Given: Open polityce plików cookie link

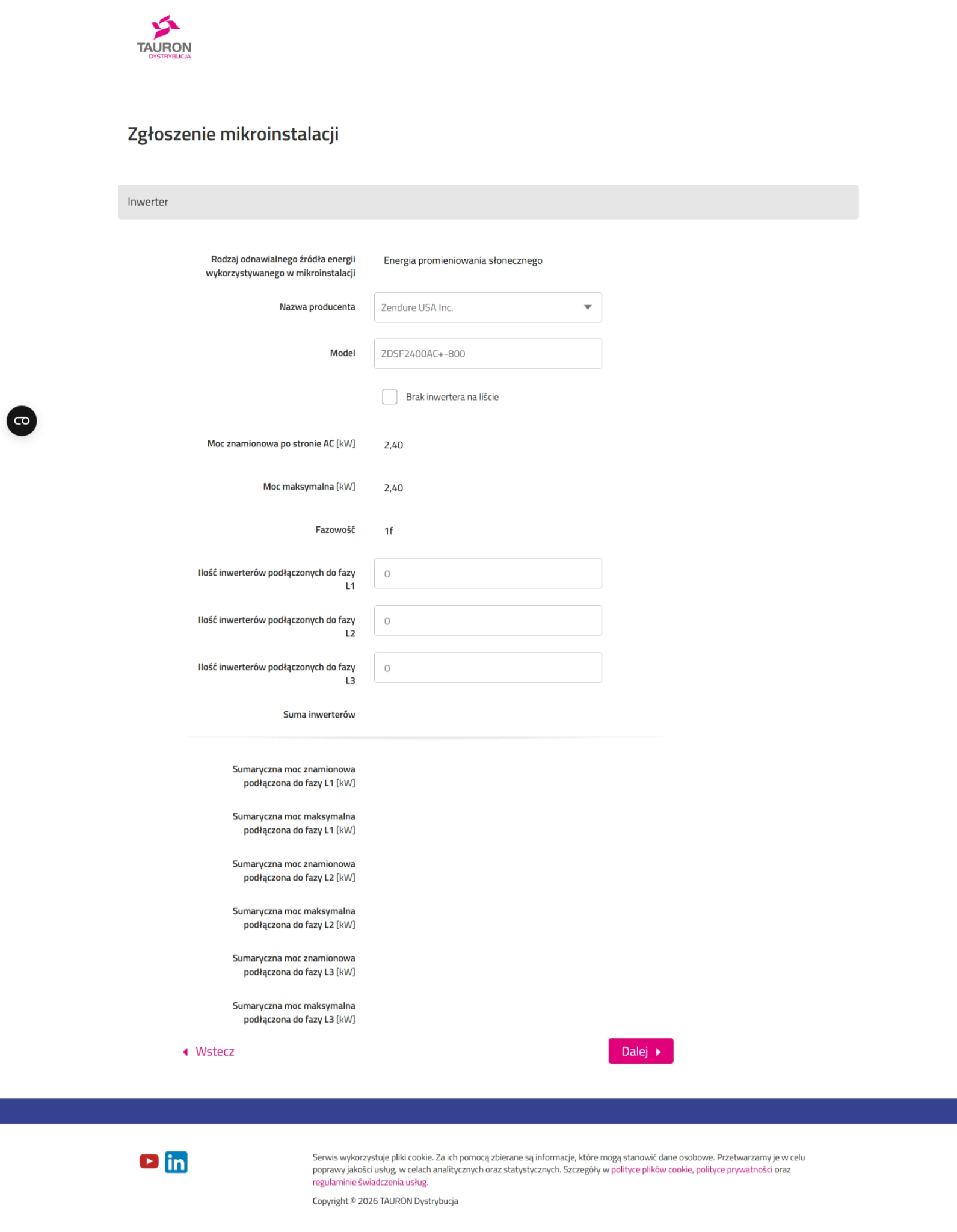Looking at the screenshot, I should point(651,1169).
